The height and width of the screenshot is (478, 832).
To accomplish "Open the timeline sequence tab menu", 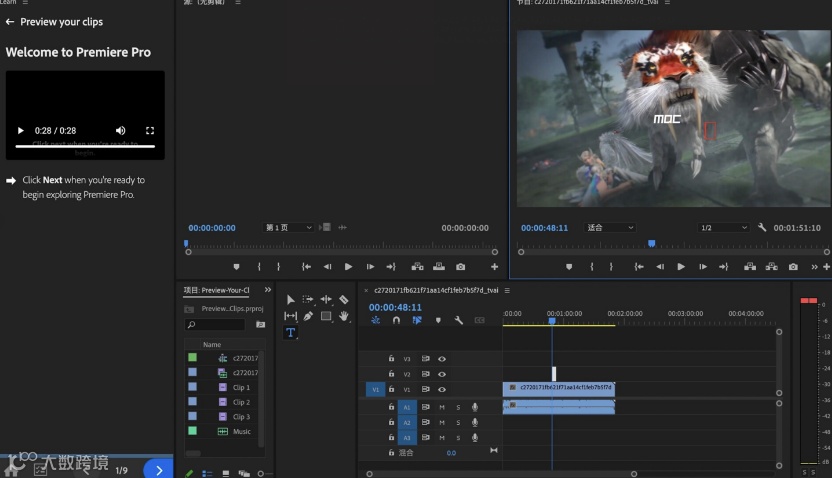I will [507, 290].
